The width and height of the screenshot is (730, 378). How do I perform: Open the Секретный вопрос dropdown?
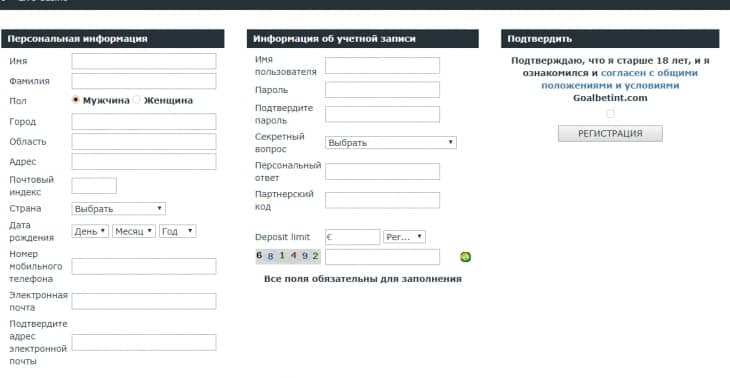click(391, 142)
